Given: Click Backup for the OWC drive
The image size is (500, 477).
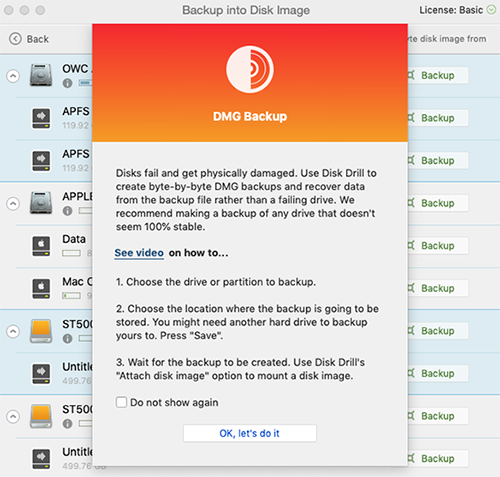Looking at the screenshot, I should point(438,75).
